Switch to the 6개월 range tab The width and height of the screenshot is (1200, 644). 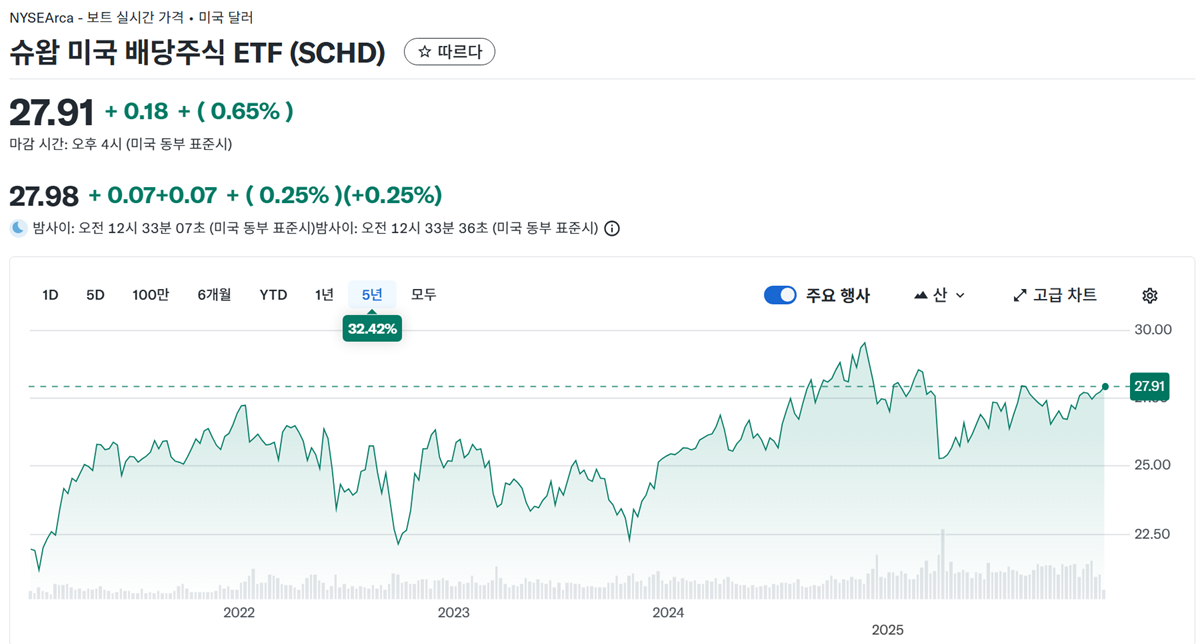(x=214, y=295)
